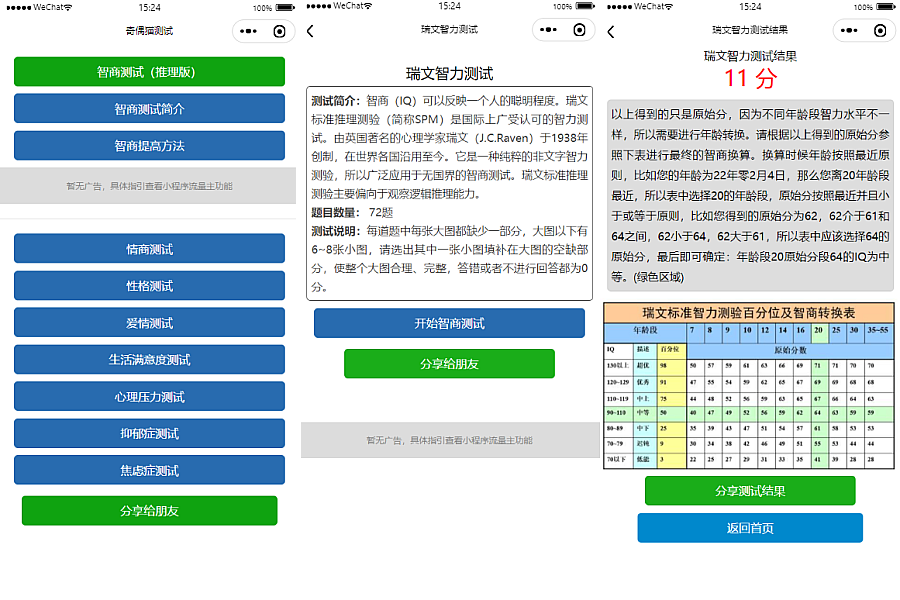Tap capsule close circle on 瑞文智力测试 intro page
The width and height of the screenshot is (900, 600).
click(x=579, y=31)
